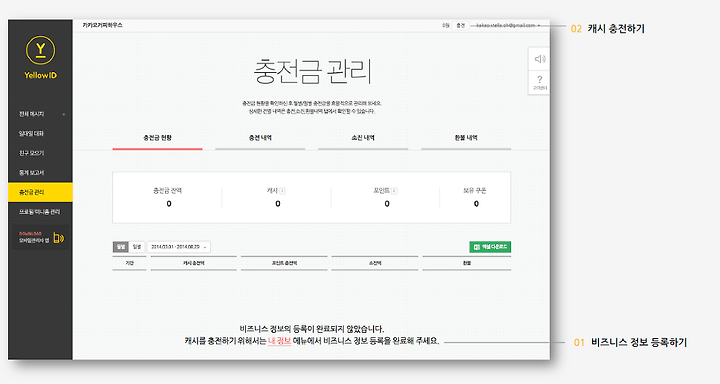720x384 pixels.
Task: Click the 소진액 column header
Action: click(x=375, y=263)
